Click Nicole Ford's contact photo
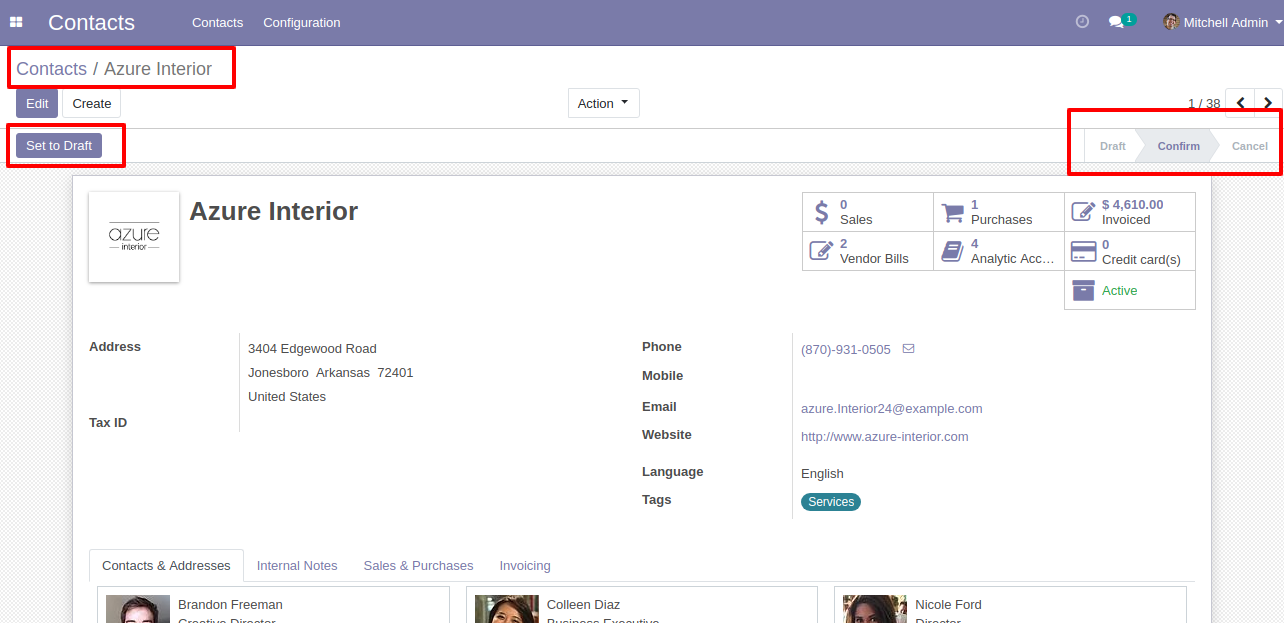Viewport: 1284px width, 623px height. coord(875,609)
